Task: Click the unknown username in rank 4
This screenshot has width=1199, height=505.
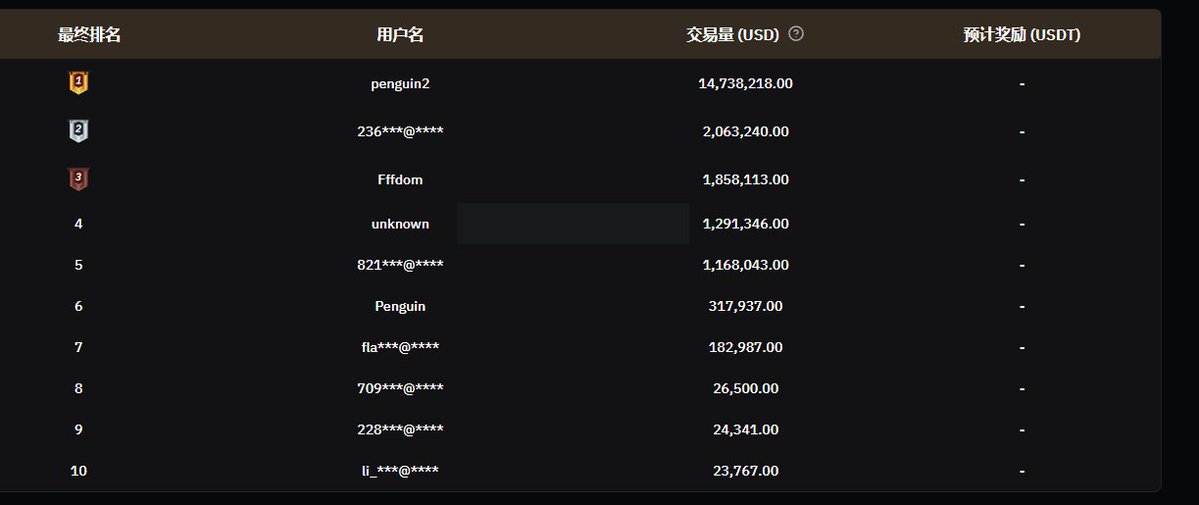Action: click(400, 224)
